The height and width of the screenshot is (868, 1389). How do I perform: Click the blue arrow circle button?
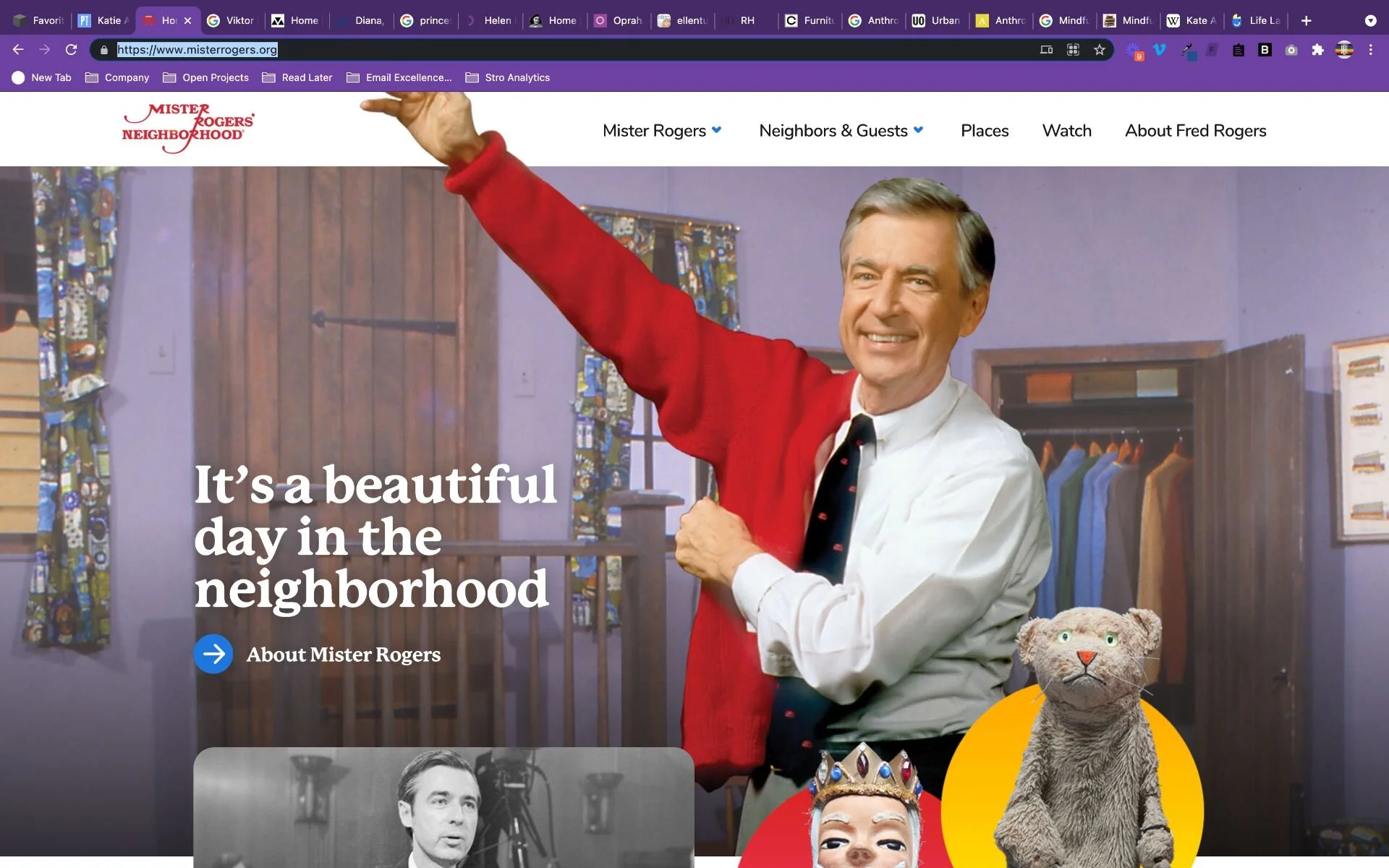[x=213, y=654]
